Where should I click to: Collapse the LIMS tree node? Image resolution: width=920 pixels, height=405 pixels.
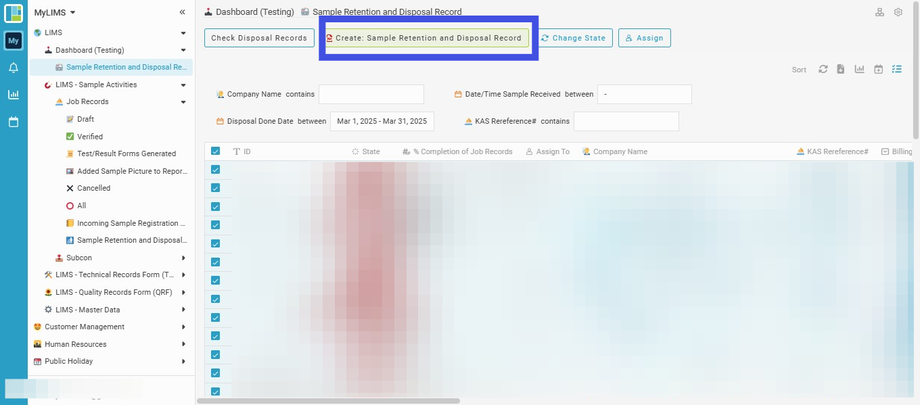(x=183, y=33)
